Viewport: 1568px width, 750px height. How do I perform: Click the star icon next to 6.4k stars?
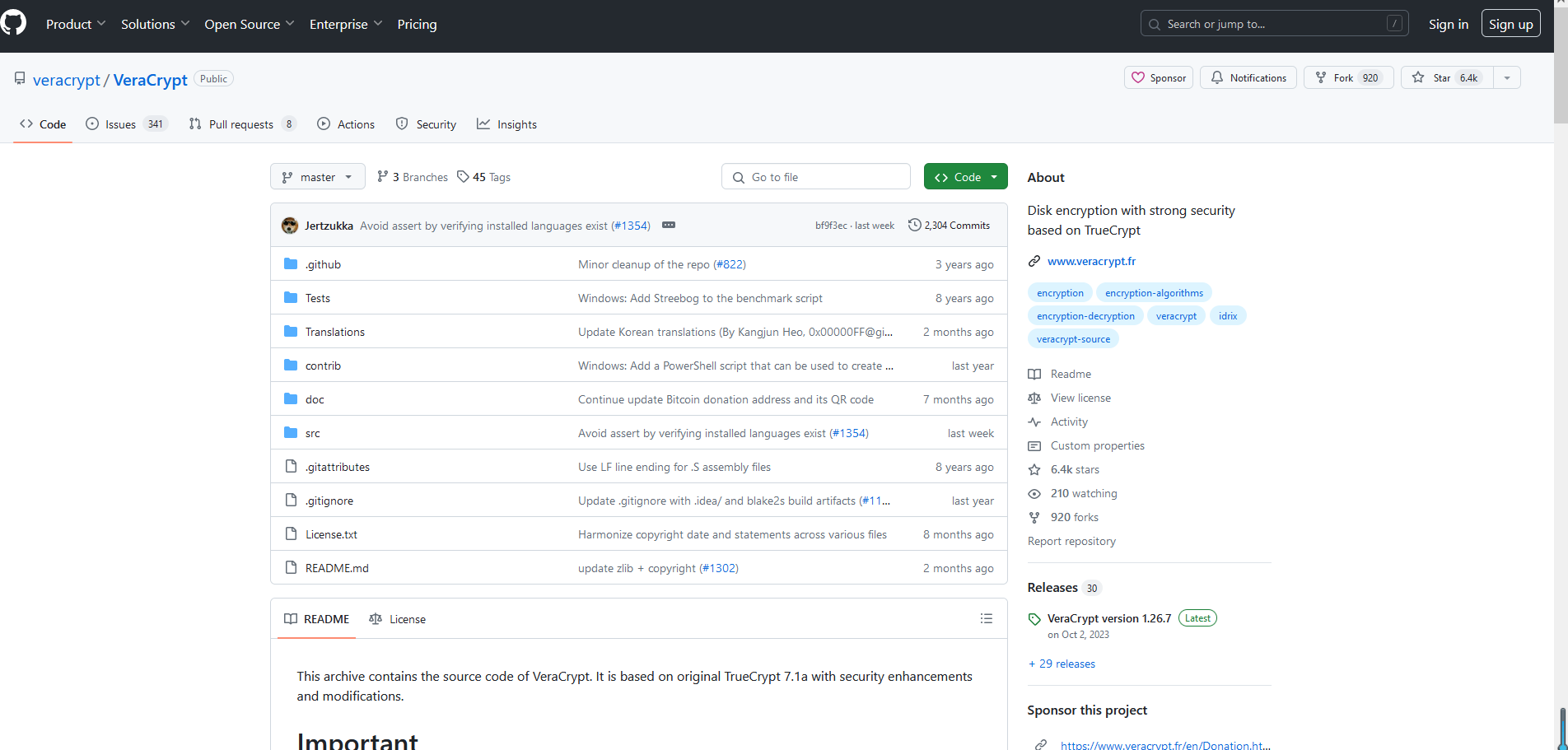click(x=1034, y=469)
